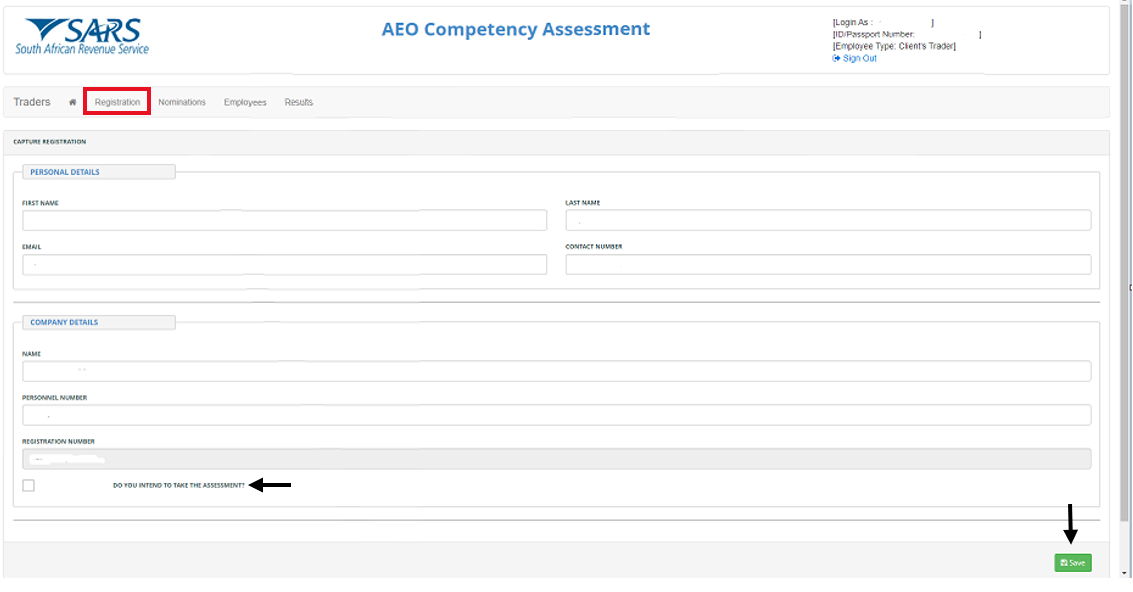Screen dimensions: 1133x592
Task: Open the Employees tab
Action: coord(245,102)
